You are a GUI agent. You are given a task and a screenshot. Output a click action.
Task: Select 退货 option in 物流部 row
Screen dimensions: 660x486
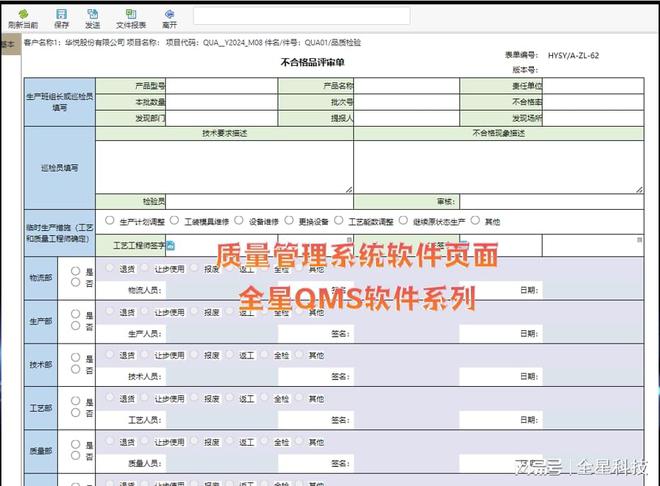click(x=110, y=268)
